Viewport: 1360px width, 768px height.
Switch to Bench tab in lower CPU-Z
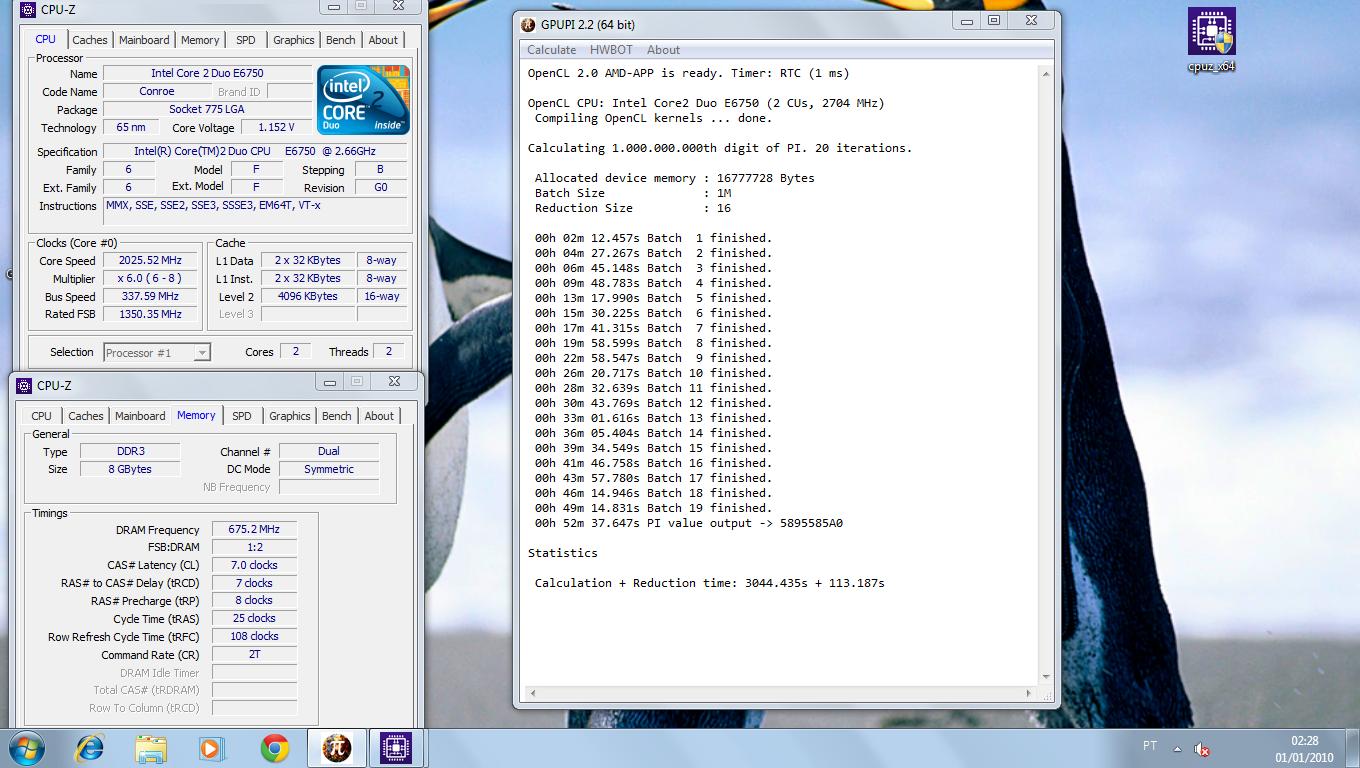(337, 416)
